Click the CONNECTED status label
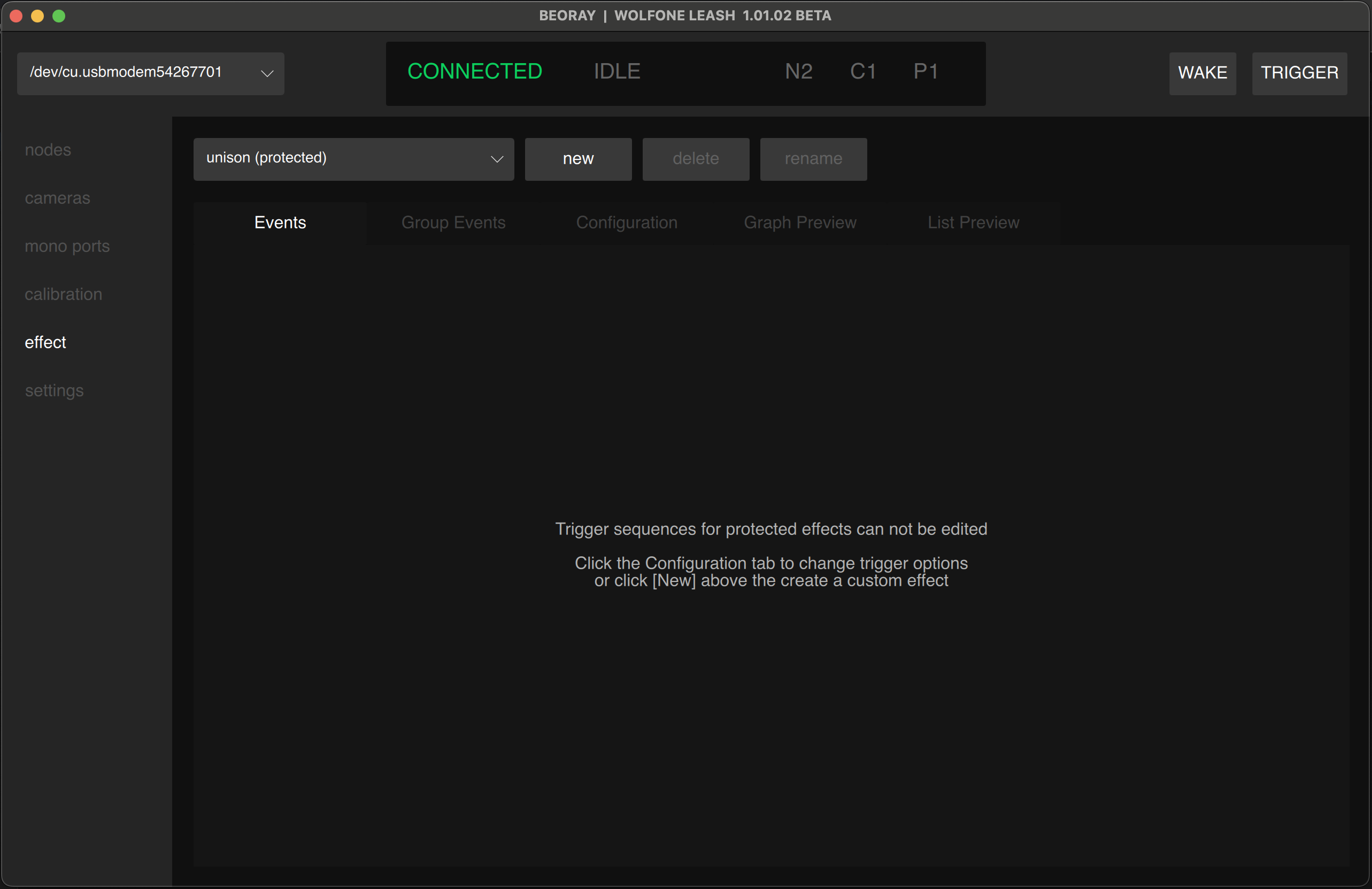 point(475,71)
